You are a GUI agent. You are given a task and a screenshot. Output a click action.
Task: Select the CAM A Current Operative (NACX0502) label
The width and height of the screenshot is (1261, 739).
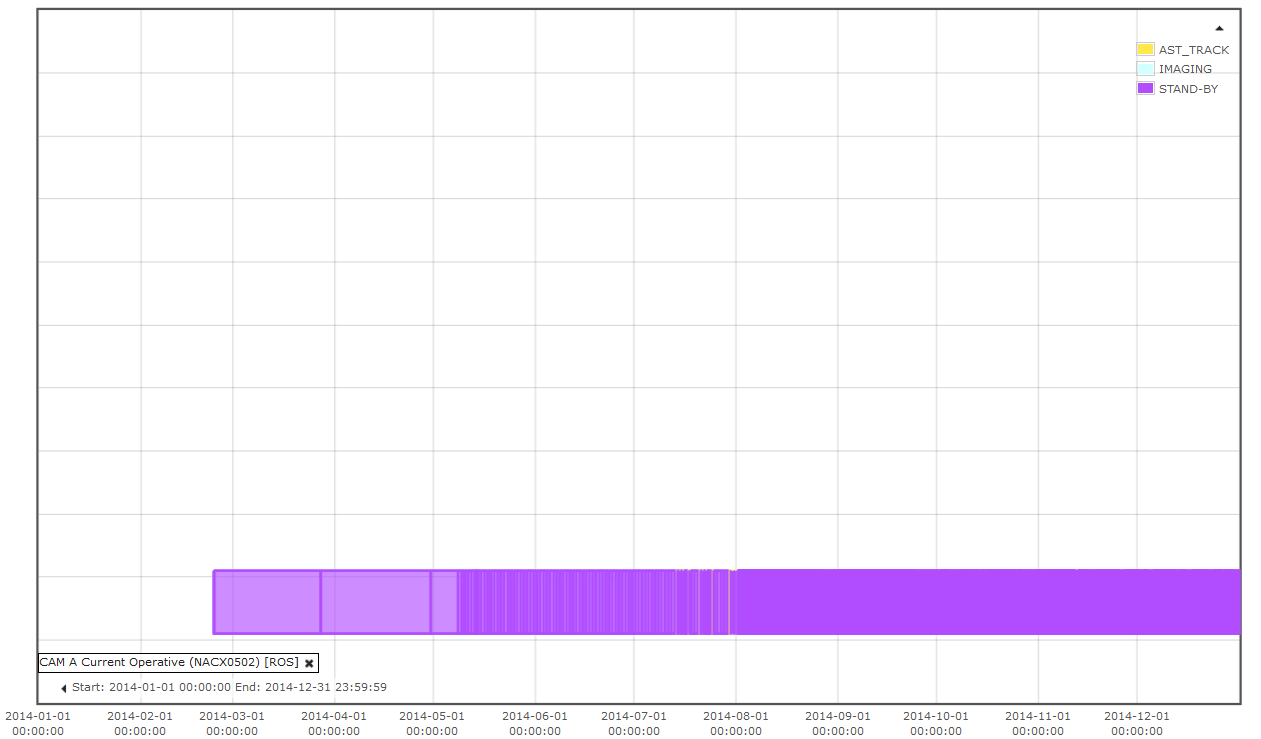click(169, 662)
